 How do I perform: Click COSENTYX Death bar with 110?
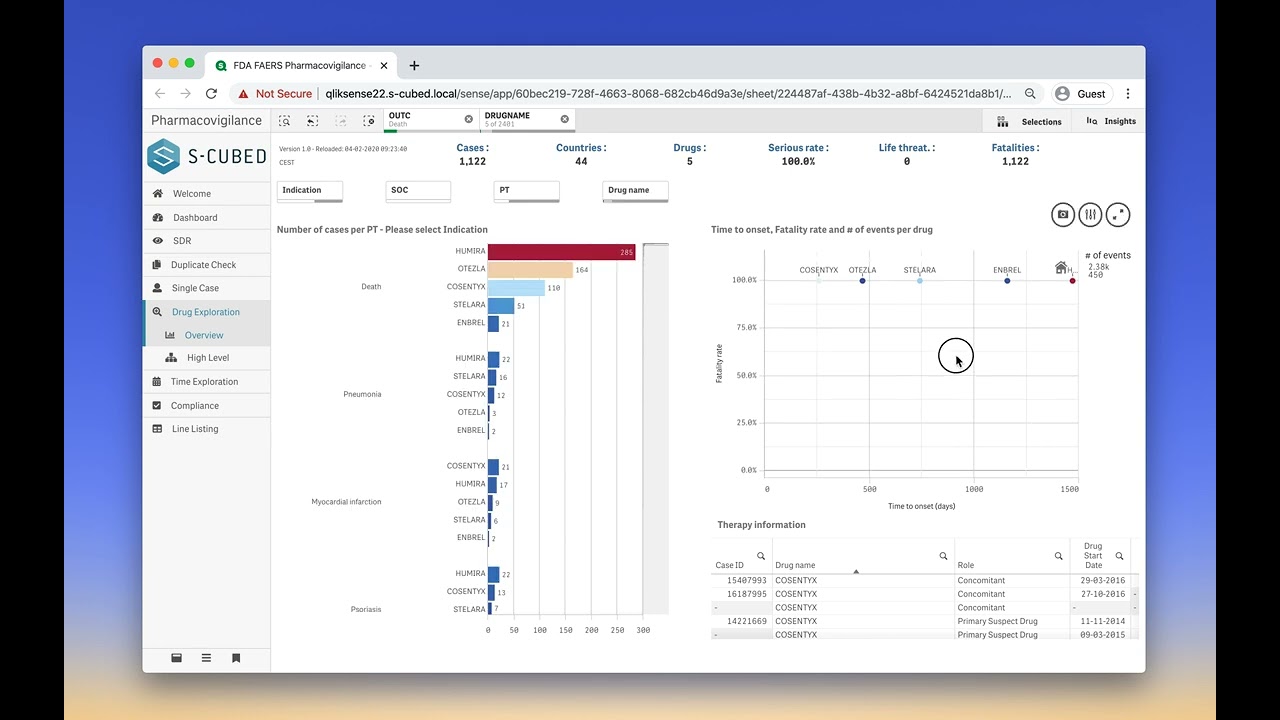coord(516,288)
